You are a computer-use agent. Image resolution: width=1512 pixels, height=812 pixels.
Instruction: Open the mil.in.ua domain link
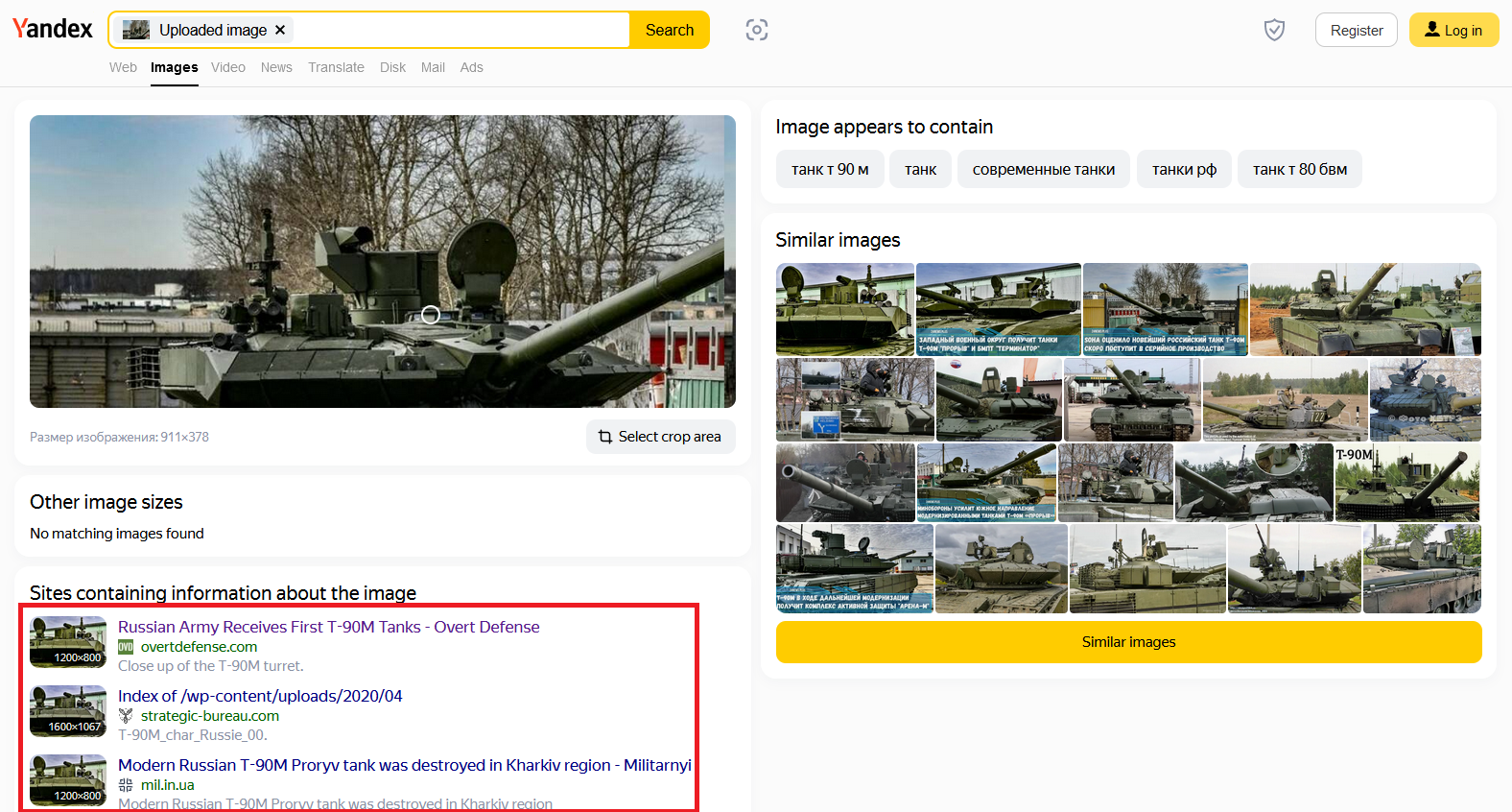coord(168,785)
